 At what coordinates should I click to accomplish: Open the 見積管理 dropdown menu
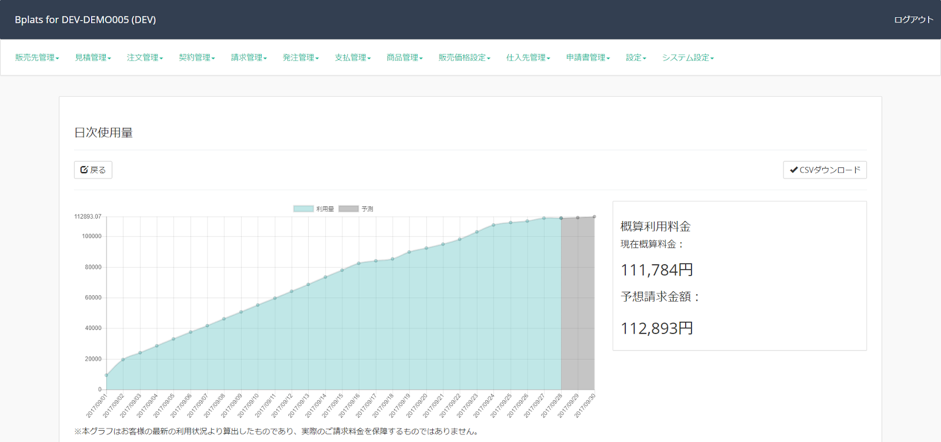tap(93, 58)
